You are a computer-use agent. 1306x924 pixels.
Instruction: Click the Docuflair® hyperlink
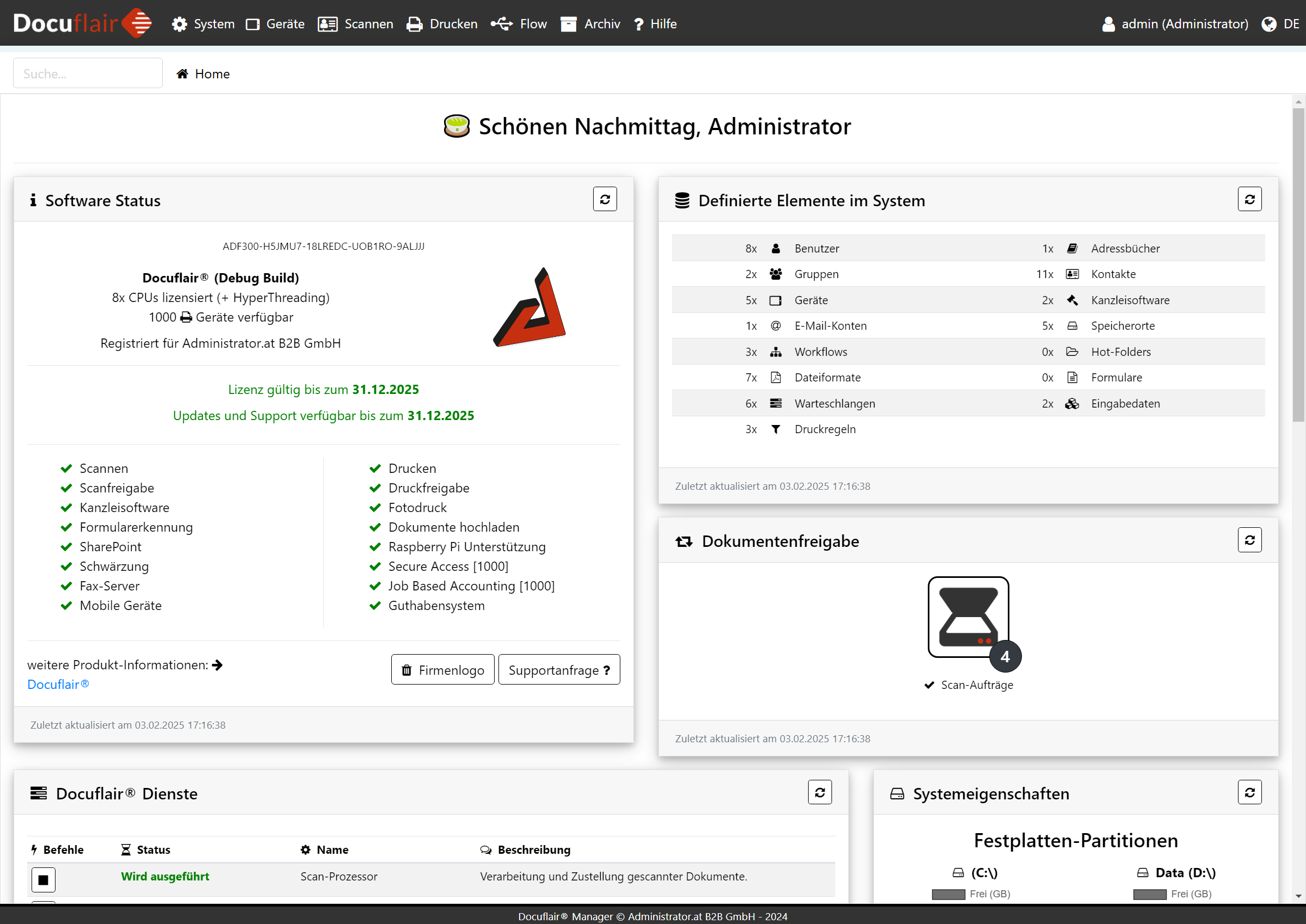(57, 685)
